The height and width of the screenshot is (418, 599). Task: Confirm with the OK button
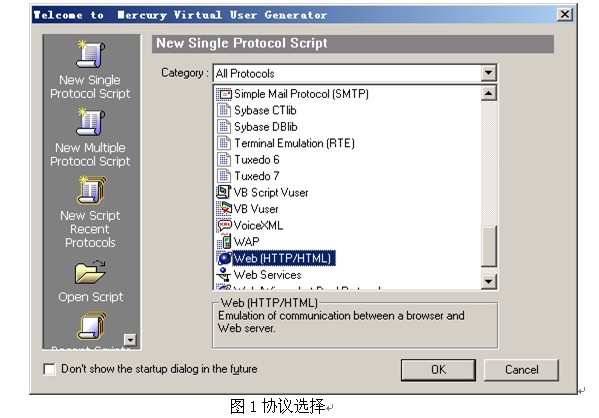coord(438,369)
